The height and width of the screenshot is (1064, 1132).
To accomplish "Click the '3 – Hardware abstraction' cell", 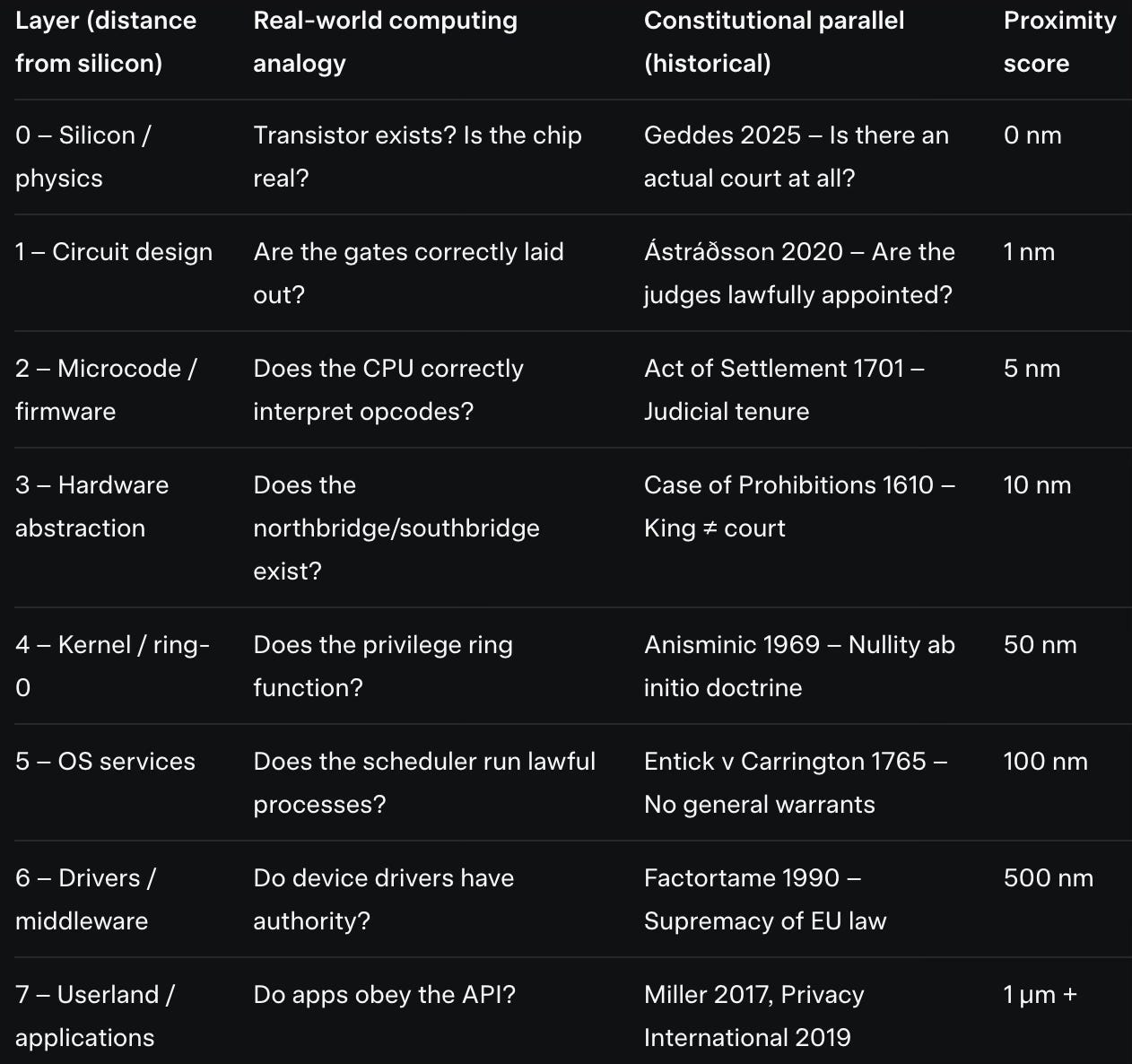I will [91, 507].
